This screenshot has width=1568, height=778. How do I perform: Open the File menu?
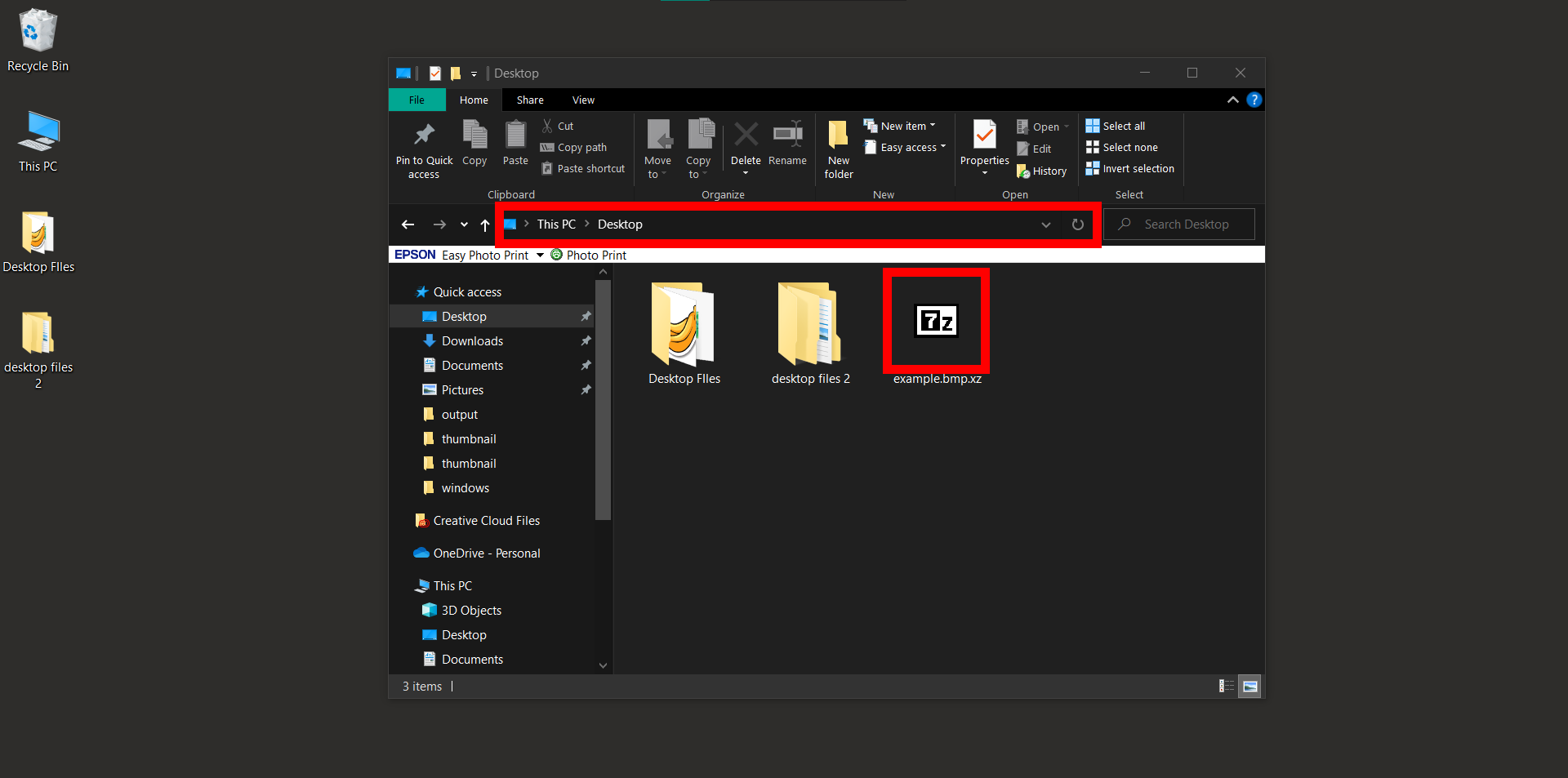pos(416,100)
